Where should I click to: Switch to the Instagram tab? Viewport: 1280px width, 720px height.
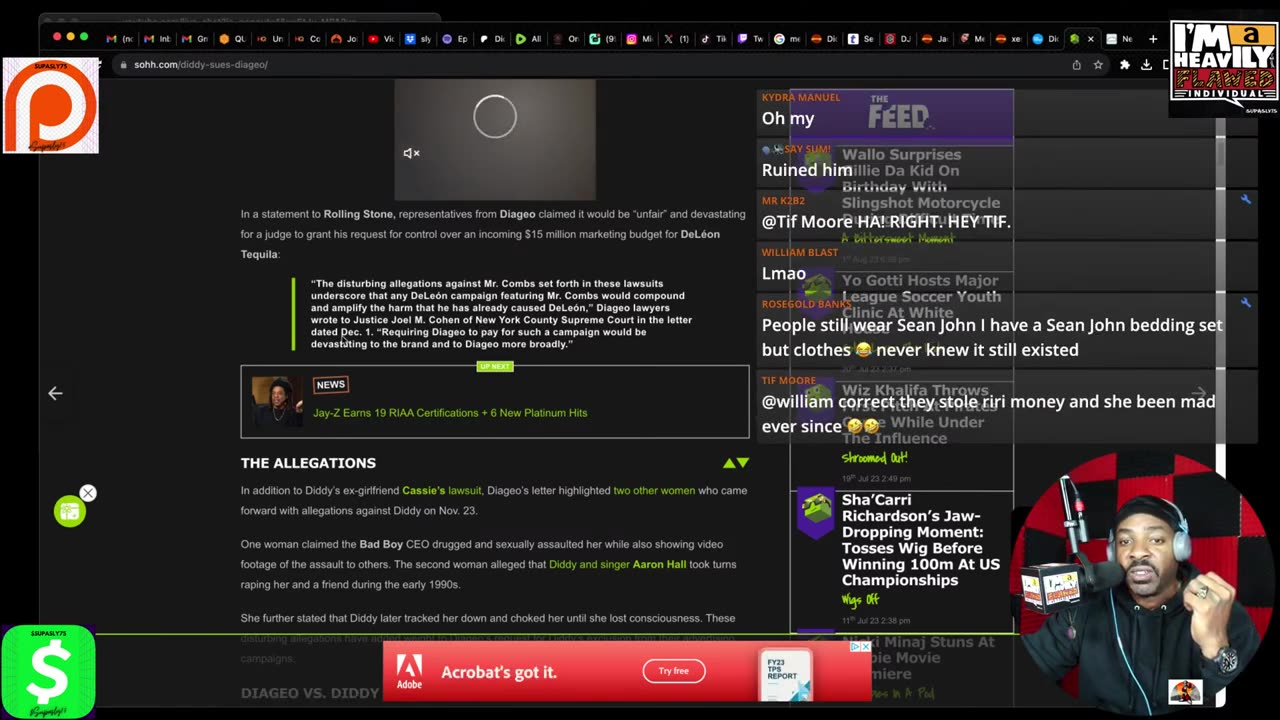640,39
